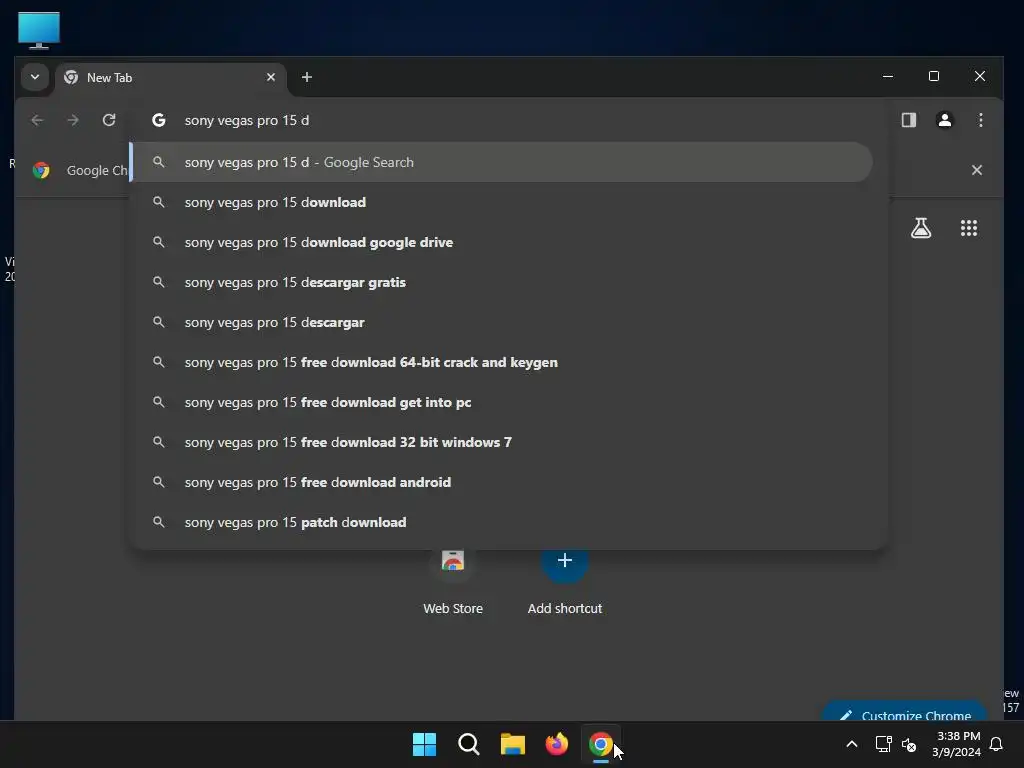Choose suggestion 'free download android'
1024x768 pixels.
click(x=502, y=482)
